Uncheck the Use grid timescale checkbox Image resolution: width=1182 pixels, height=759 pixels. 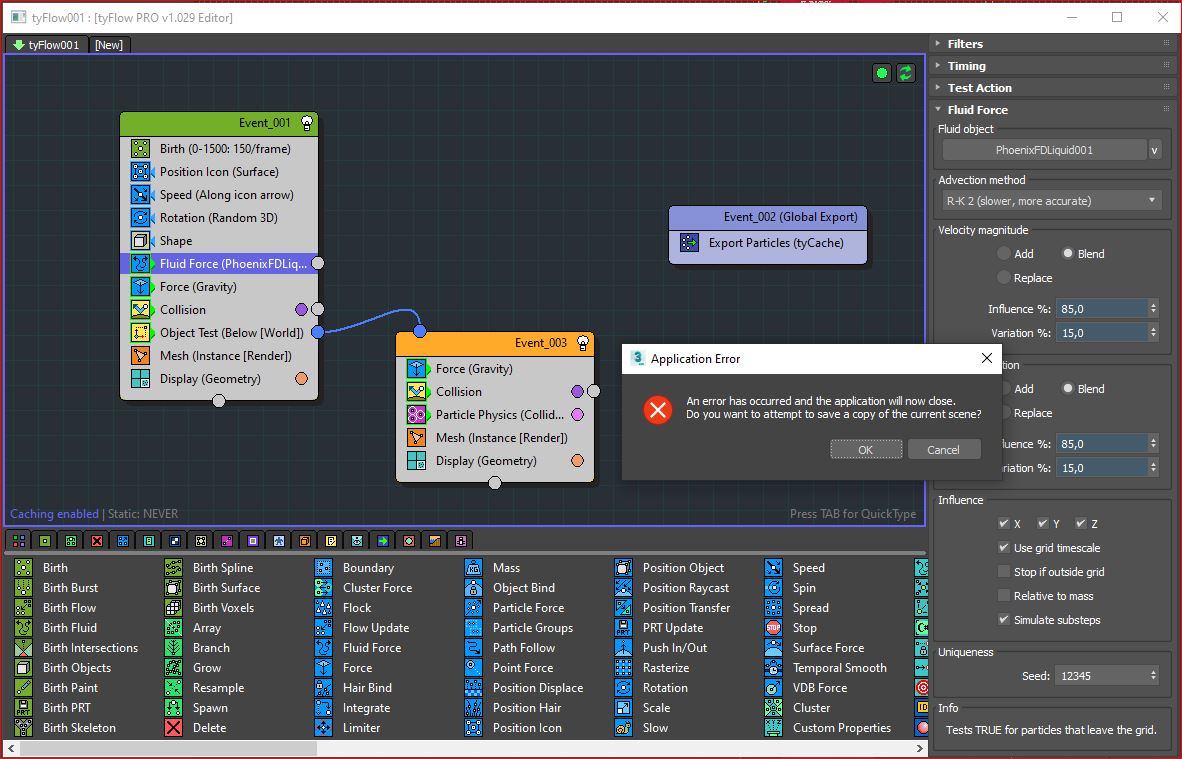pyautogui.click(x=1004, y=548)
